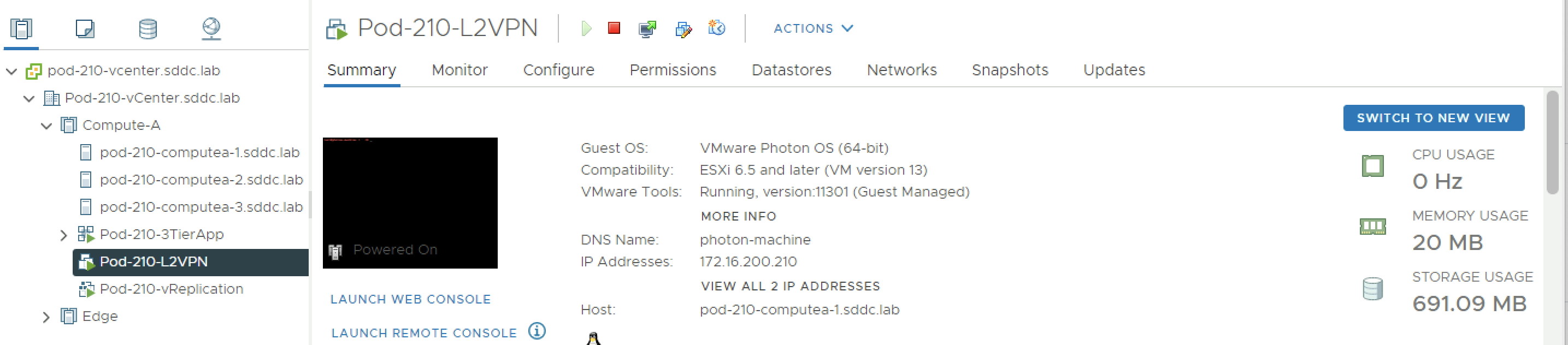Open the Hosts and Clusters inventory view
Screen dimensions: 1568x345
coord(21,28)
